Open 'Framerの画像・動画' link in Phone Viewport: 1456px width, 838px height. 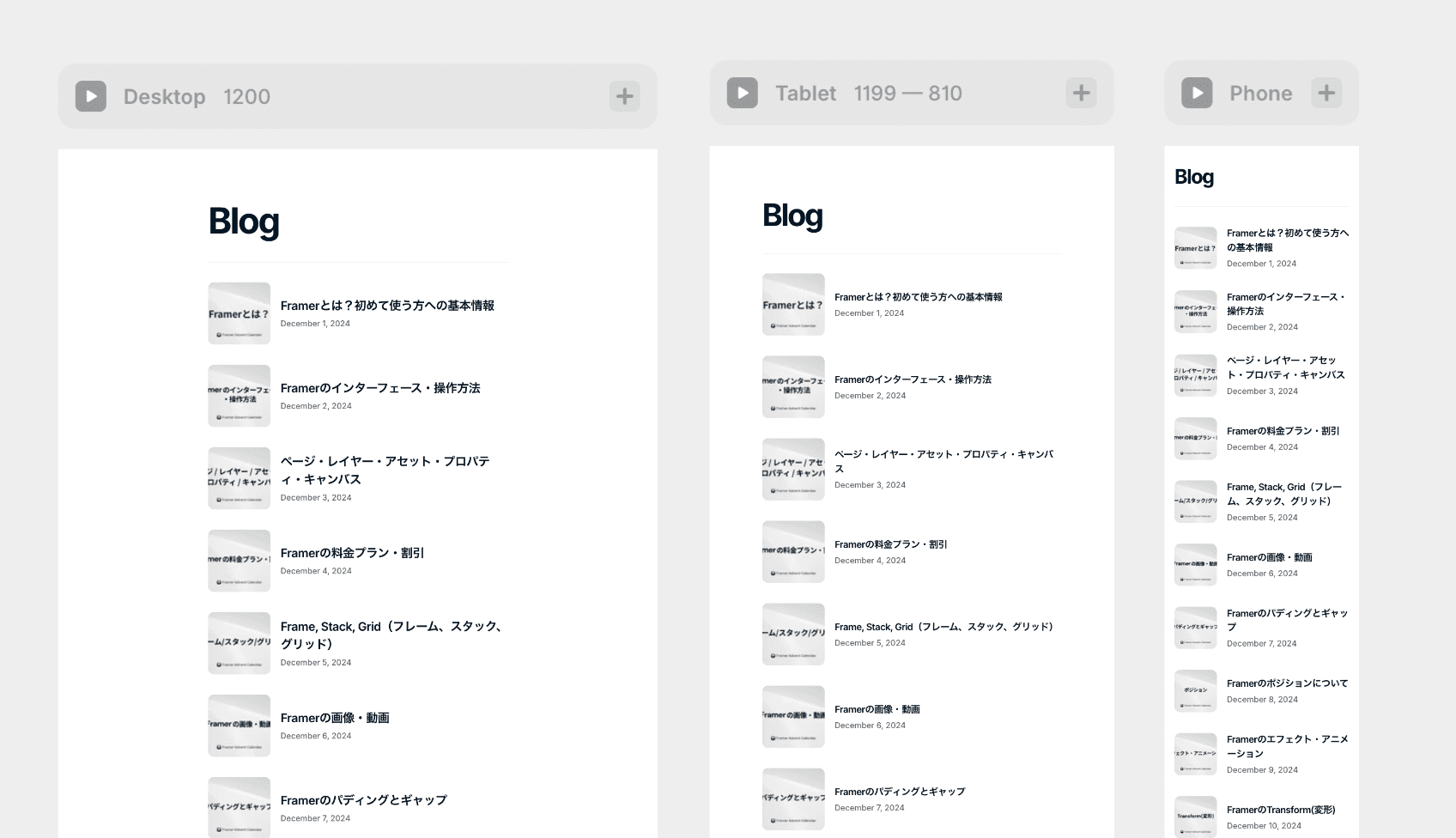coord(1270,557)
